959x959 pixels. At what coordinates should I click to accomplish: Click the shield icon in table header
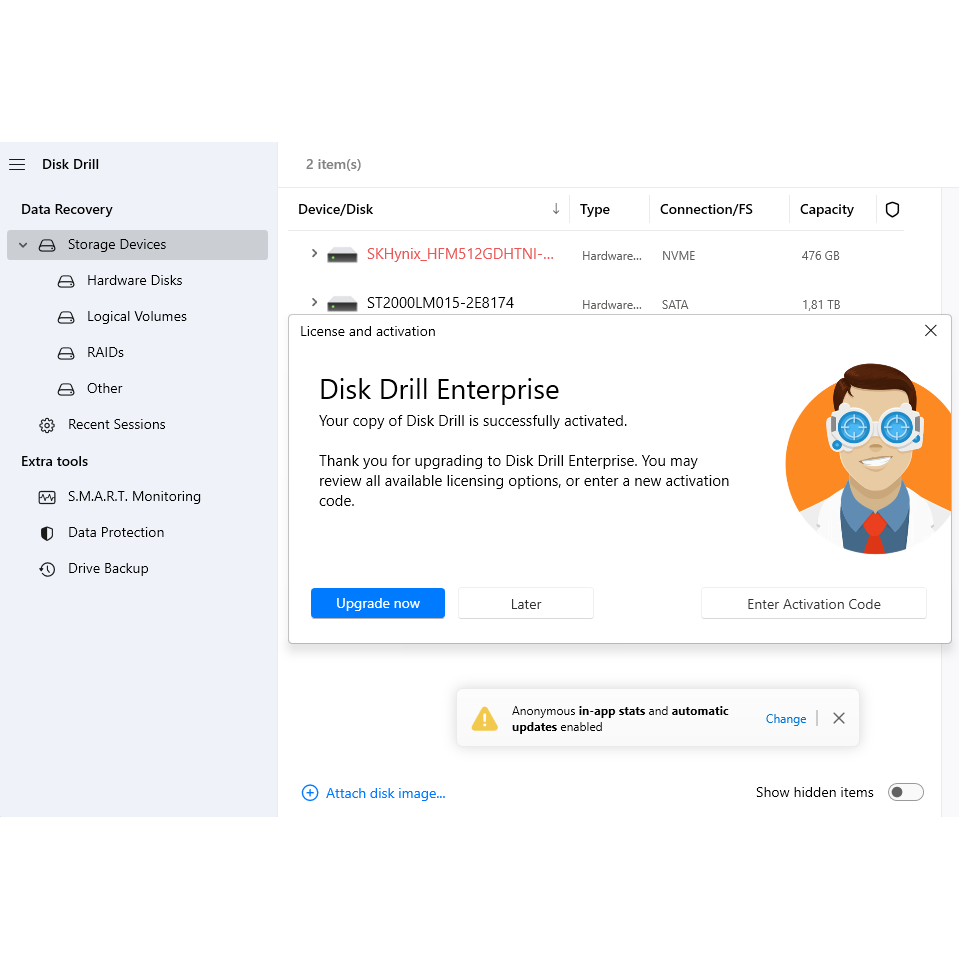tap(892, 209)
